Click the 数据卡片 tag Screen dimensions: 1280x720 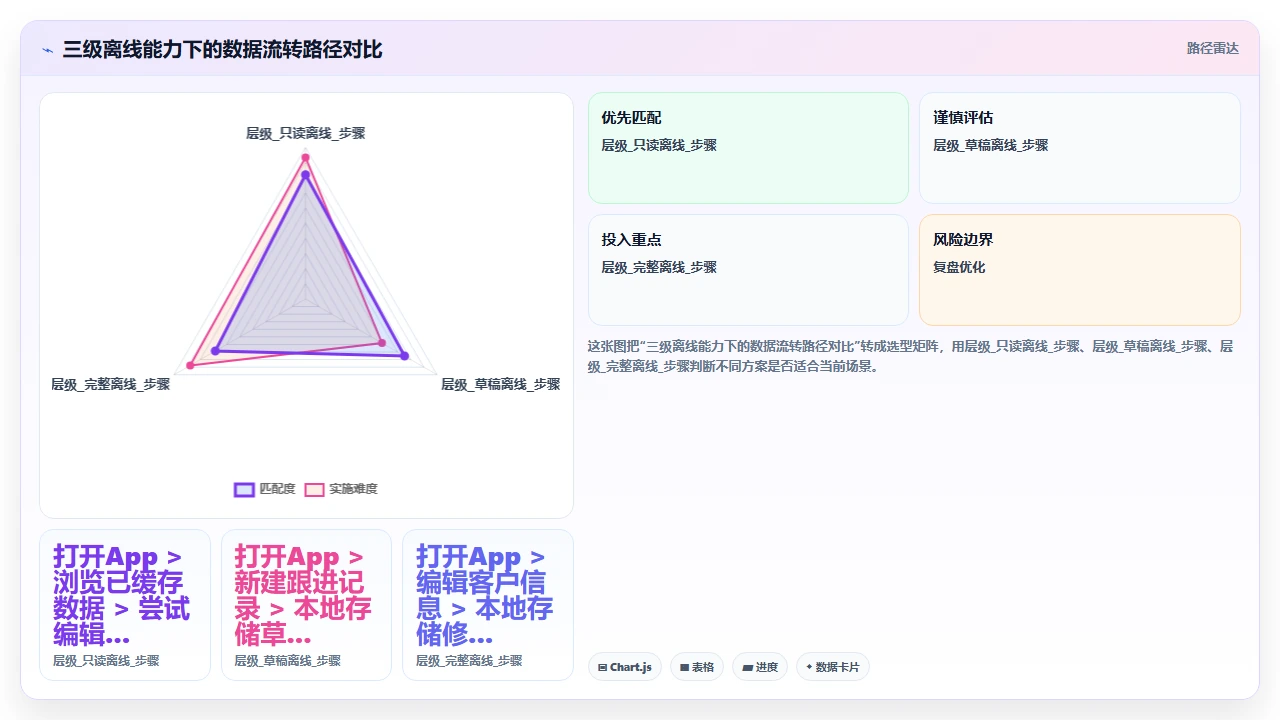tap(832, 667)
